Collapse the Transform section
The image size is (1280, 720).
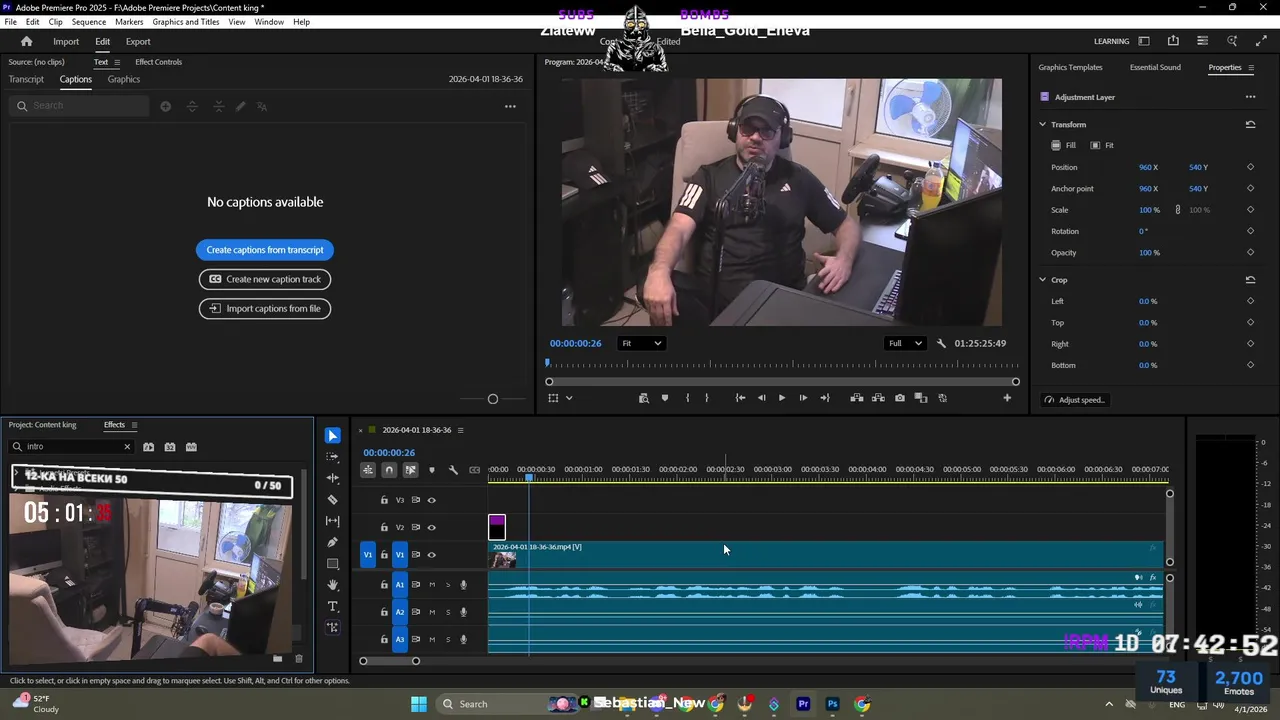(1042, 124)
